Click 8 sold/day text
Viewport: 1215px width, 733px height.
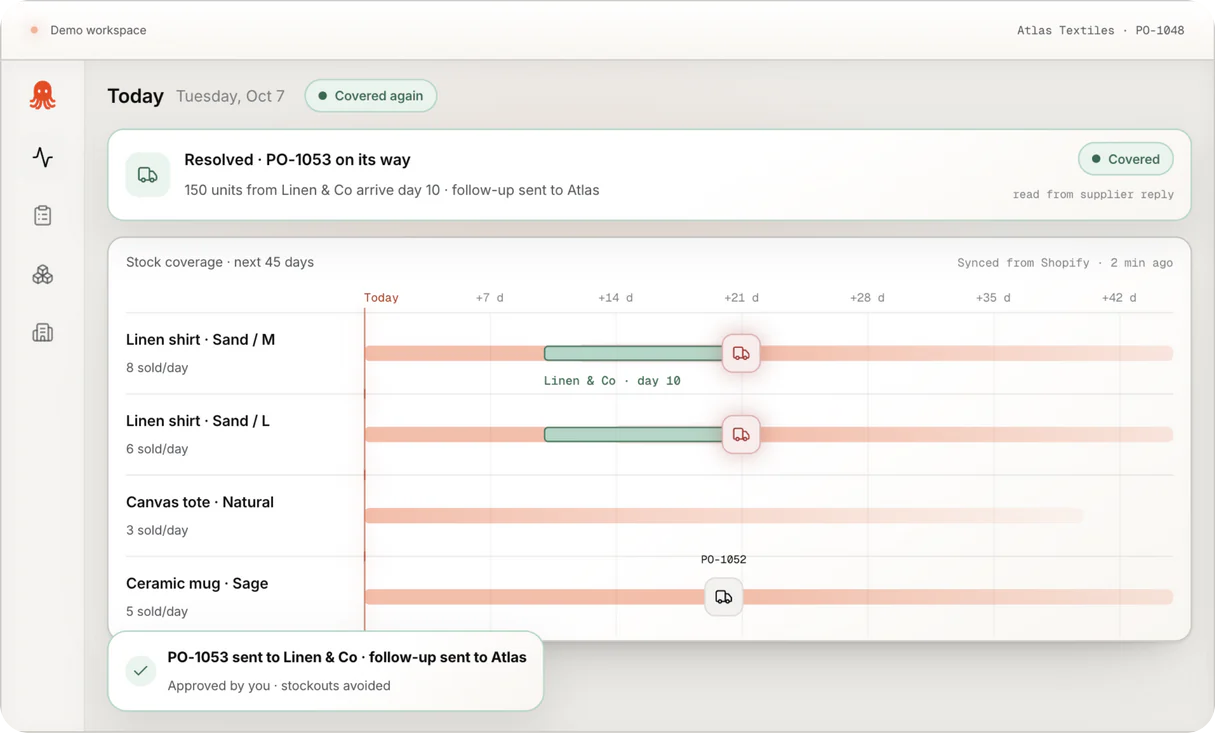point(157,368)
